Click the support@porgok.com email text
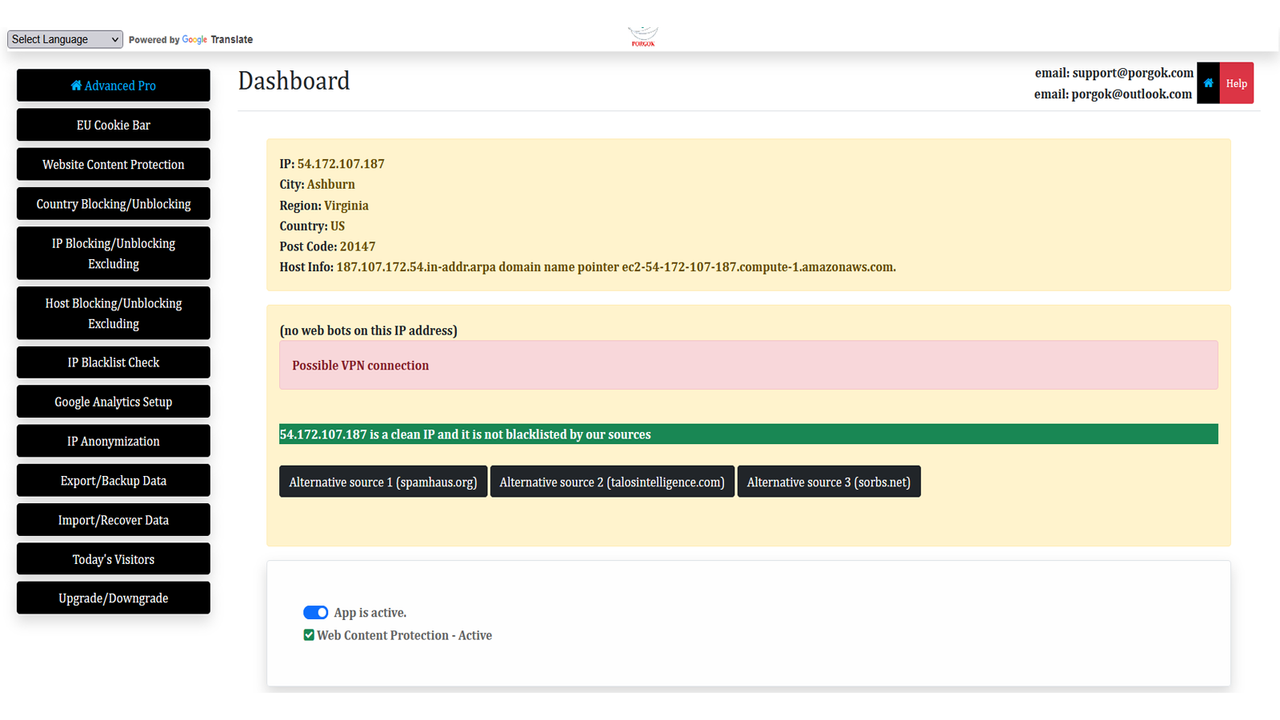The height and width of the screenshot is (720, 1280). tap(1133, 73)
